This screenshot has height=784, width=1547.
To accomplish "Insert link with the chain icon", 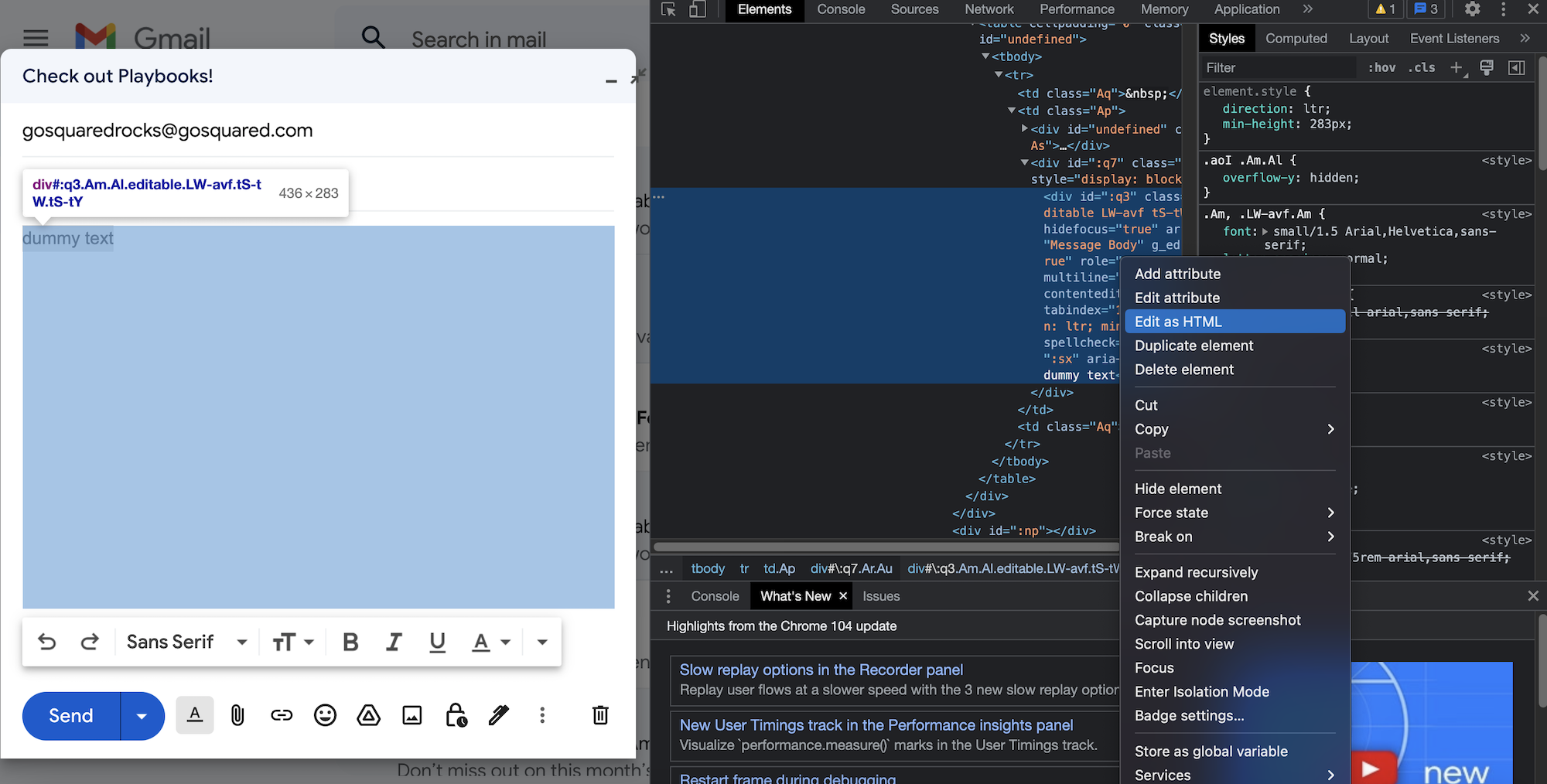I will click(x=282, y=715).
